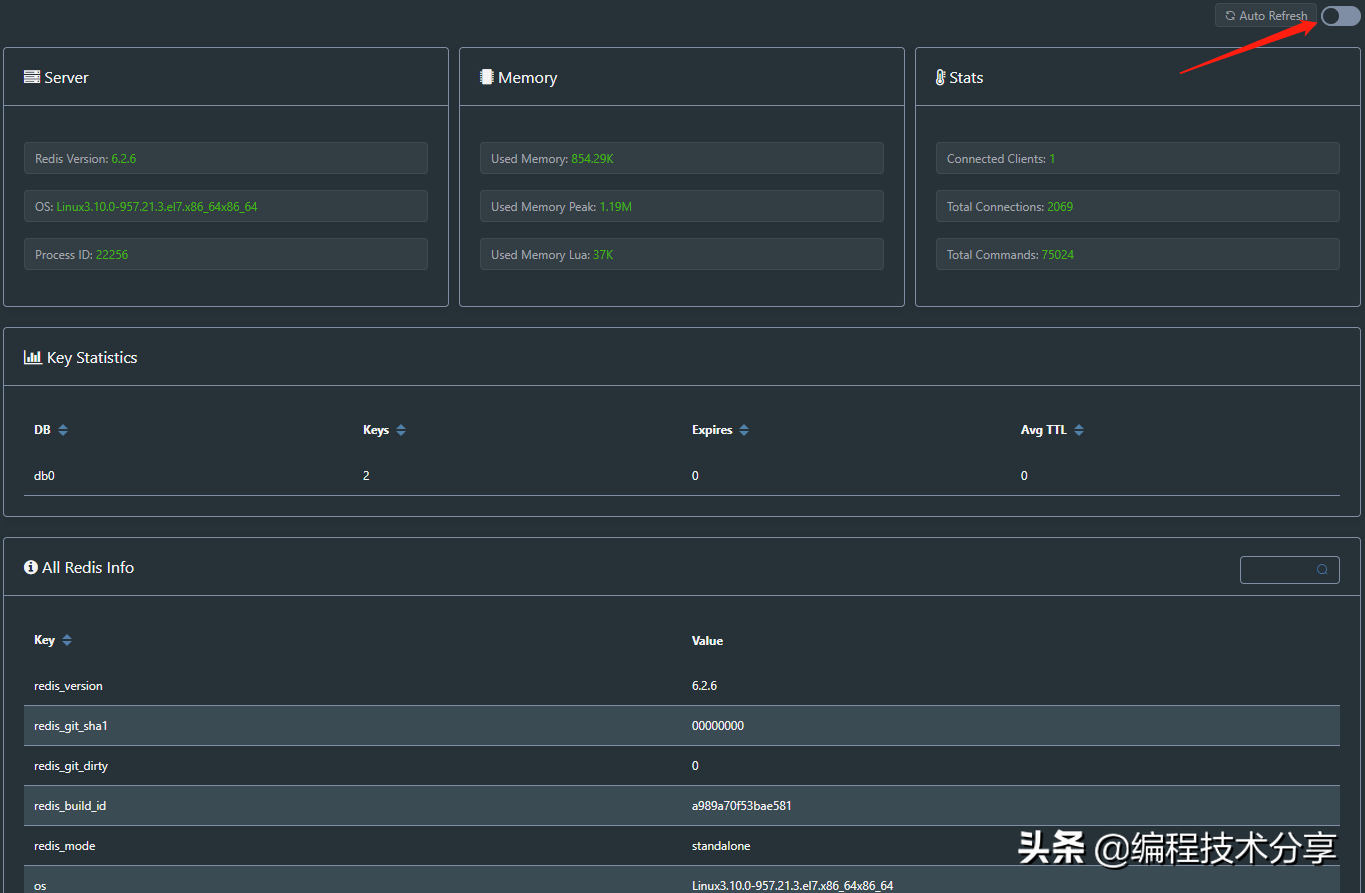1365x893 pixels.
Task: Click the All Redis Info heading
Action: coord(88,567)
